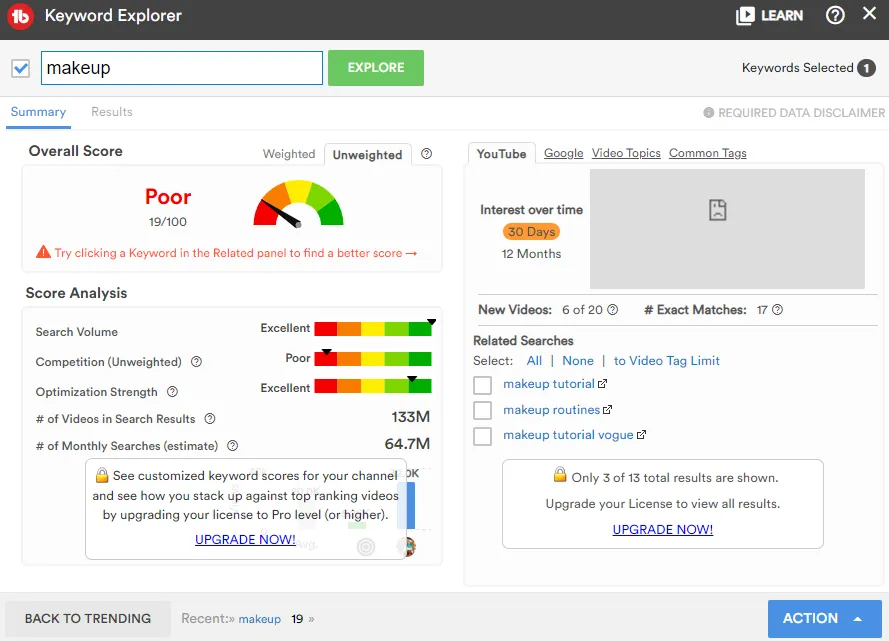Select All related searches

point(534,361)
